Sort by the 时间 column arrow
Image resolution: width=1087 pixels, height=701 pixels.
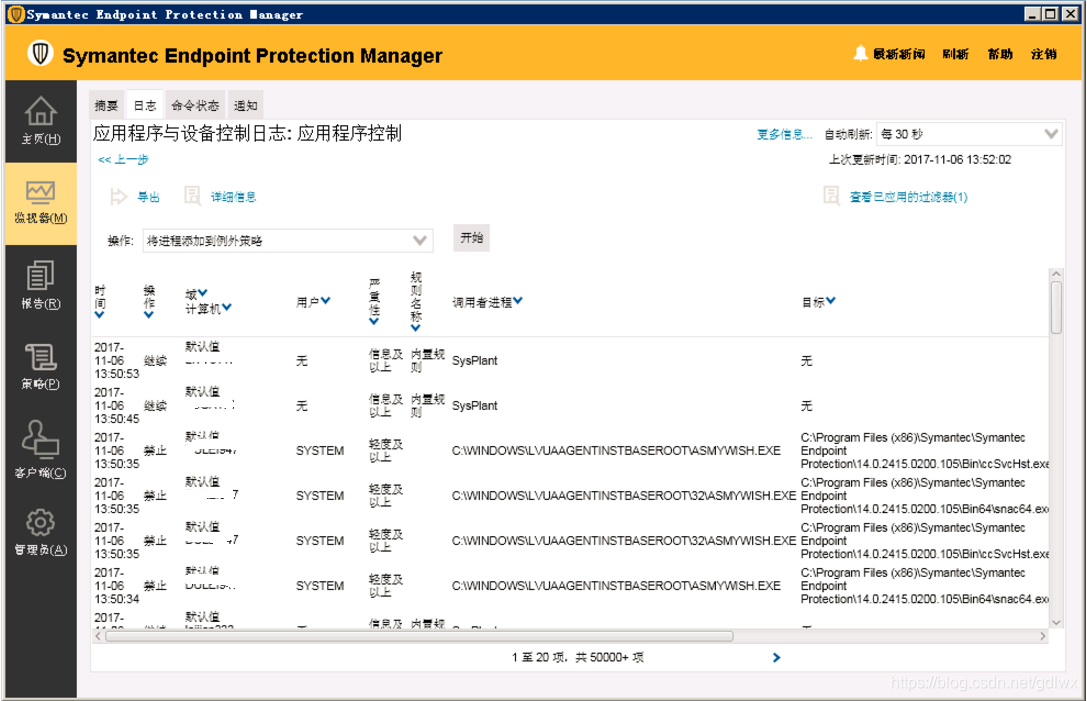pyautogui.click(x=98, y=314)
